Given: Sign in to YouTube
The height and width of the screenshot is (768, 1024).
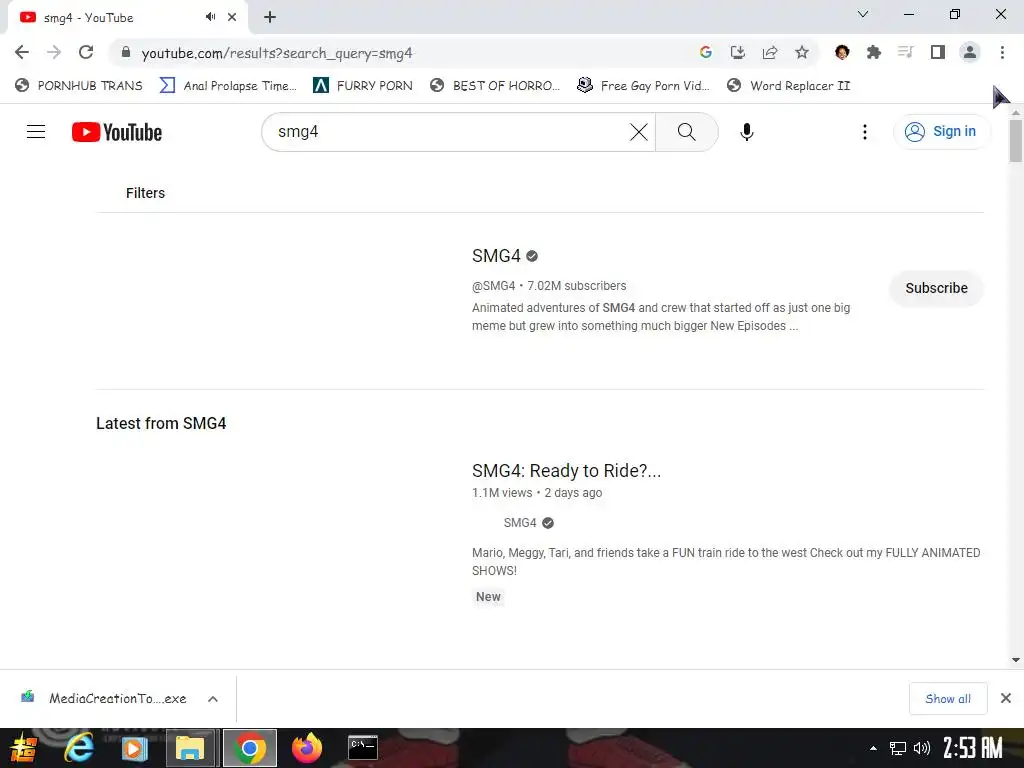Looking at the screenshot, I should pyautogui.click(x=941, y=132).
